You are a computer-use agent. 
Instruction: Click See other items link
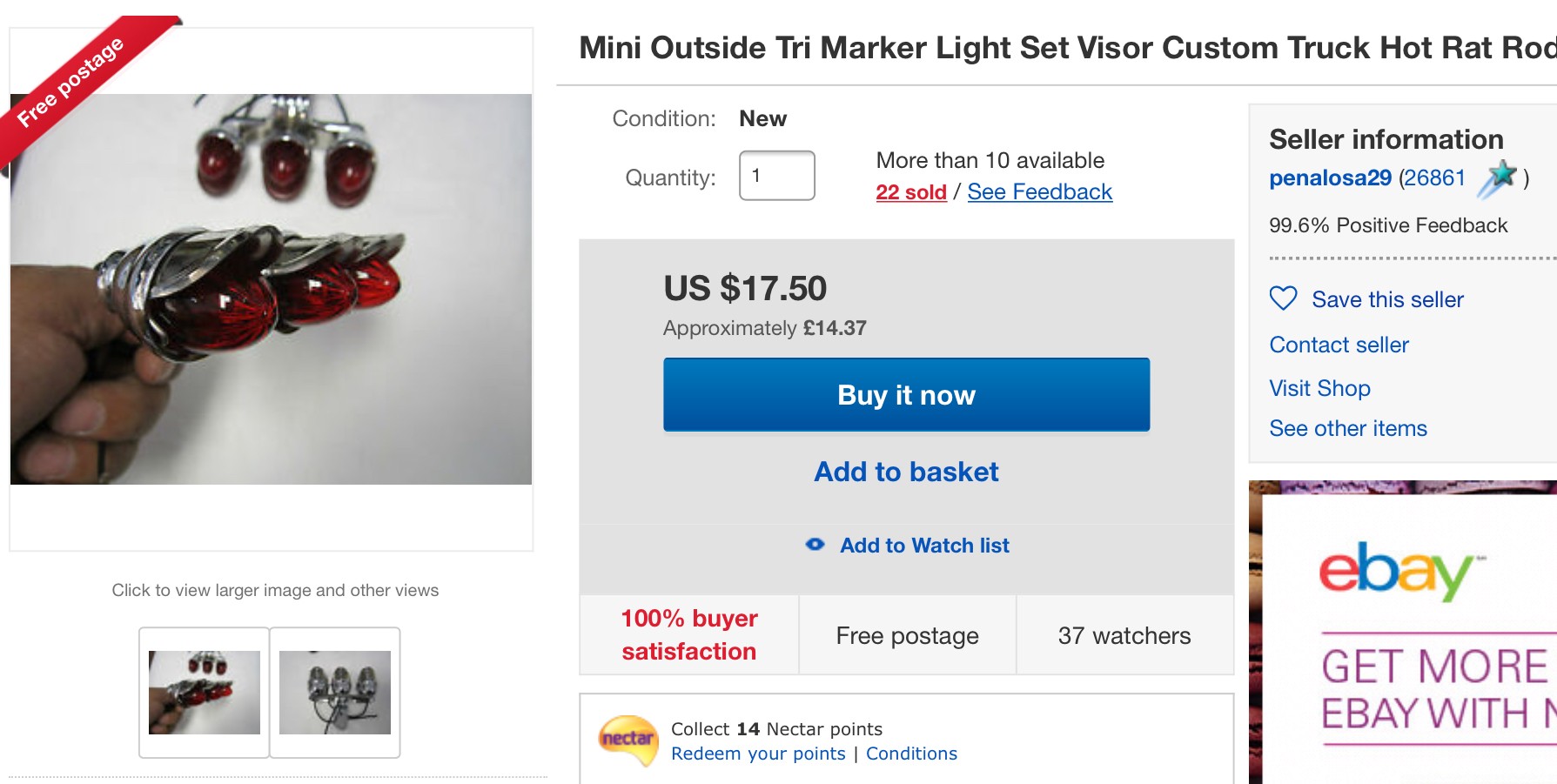1348,428
